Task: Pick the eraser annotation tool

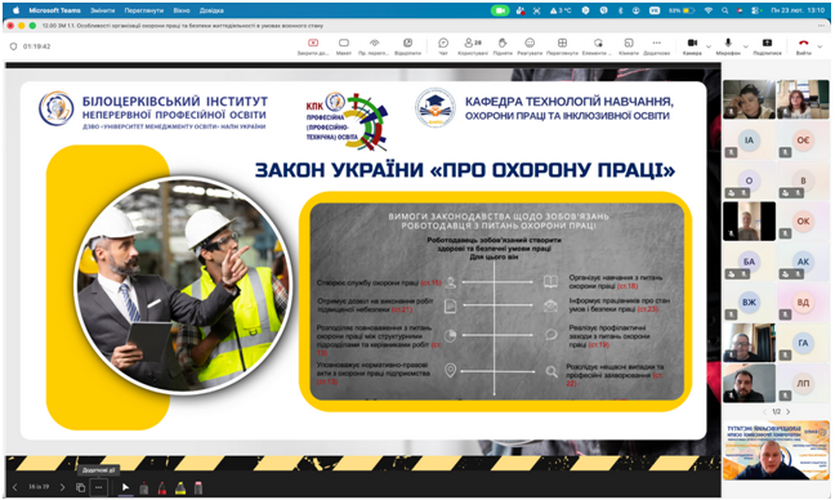Action: point(198,487)
